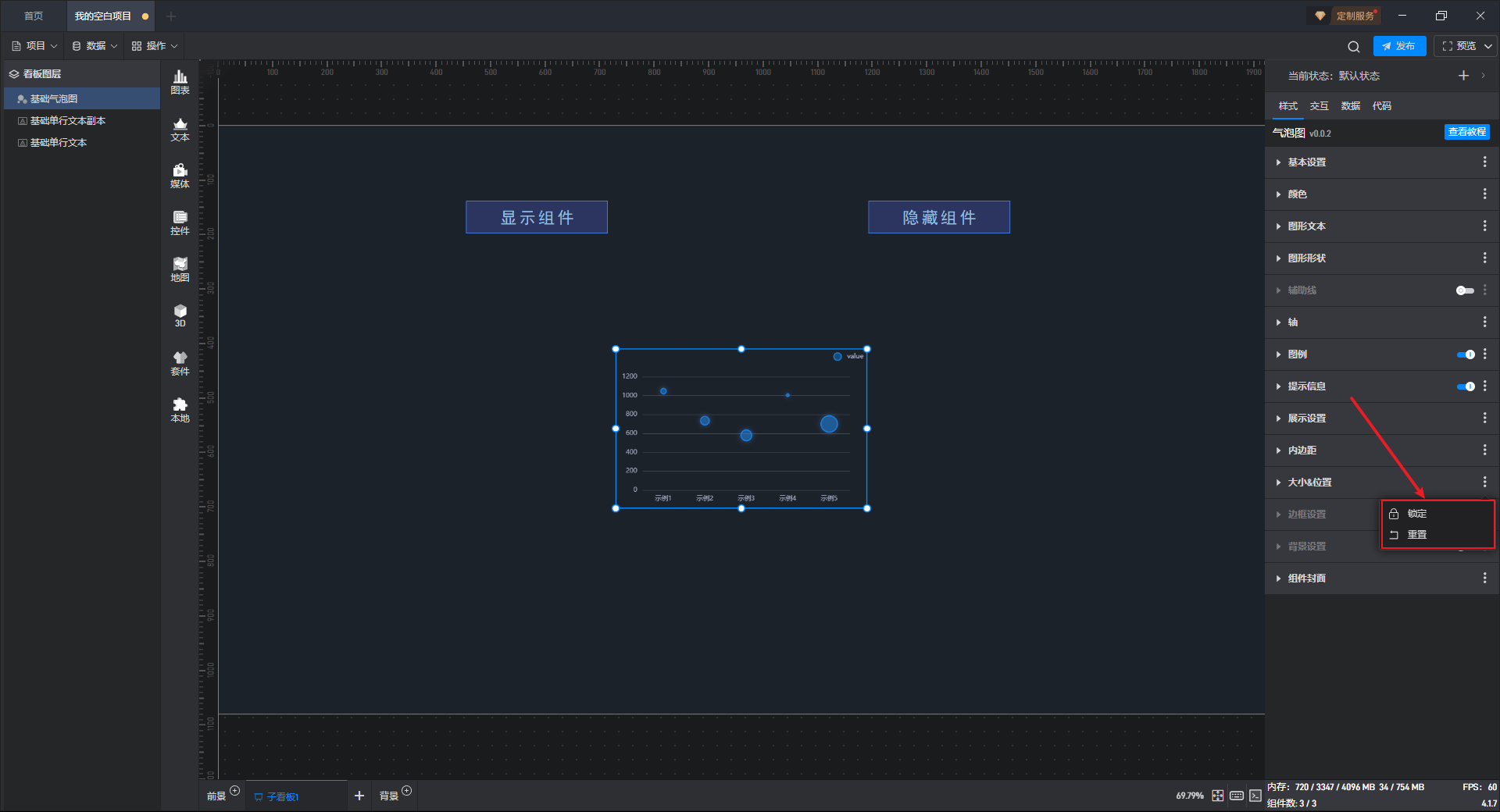The width and height of the screenshot is (1500, 812).
Task: Open the 地图 map components panel
Action: pyautogui.click(x=180, y=269)
